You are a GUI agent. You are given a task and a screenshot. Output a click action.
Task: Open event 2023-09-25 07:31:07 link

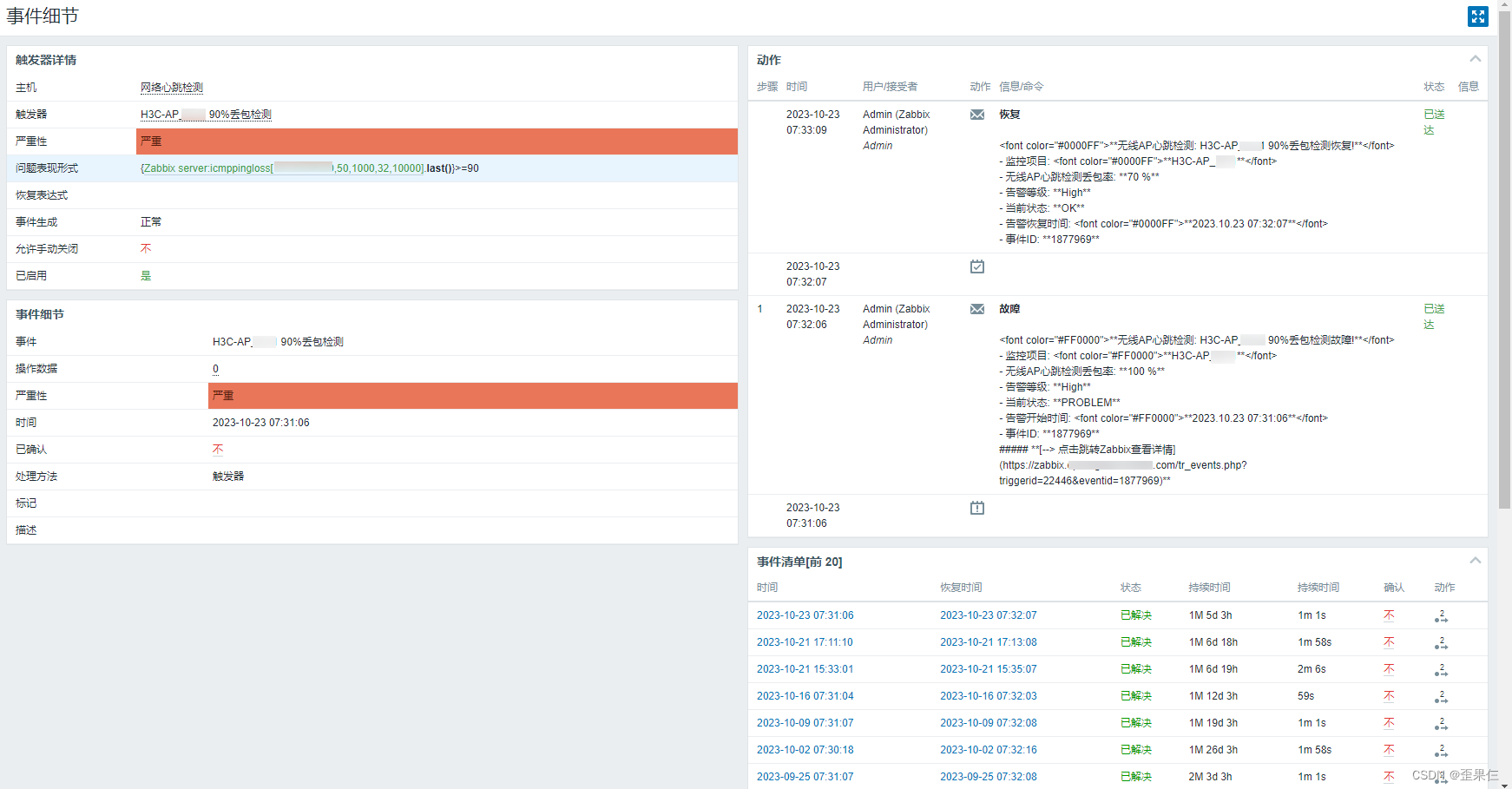pyautogui.click(x=805, y=777)
